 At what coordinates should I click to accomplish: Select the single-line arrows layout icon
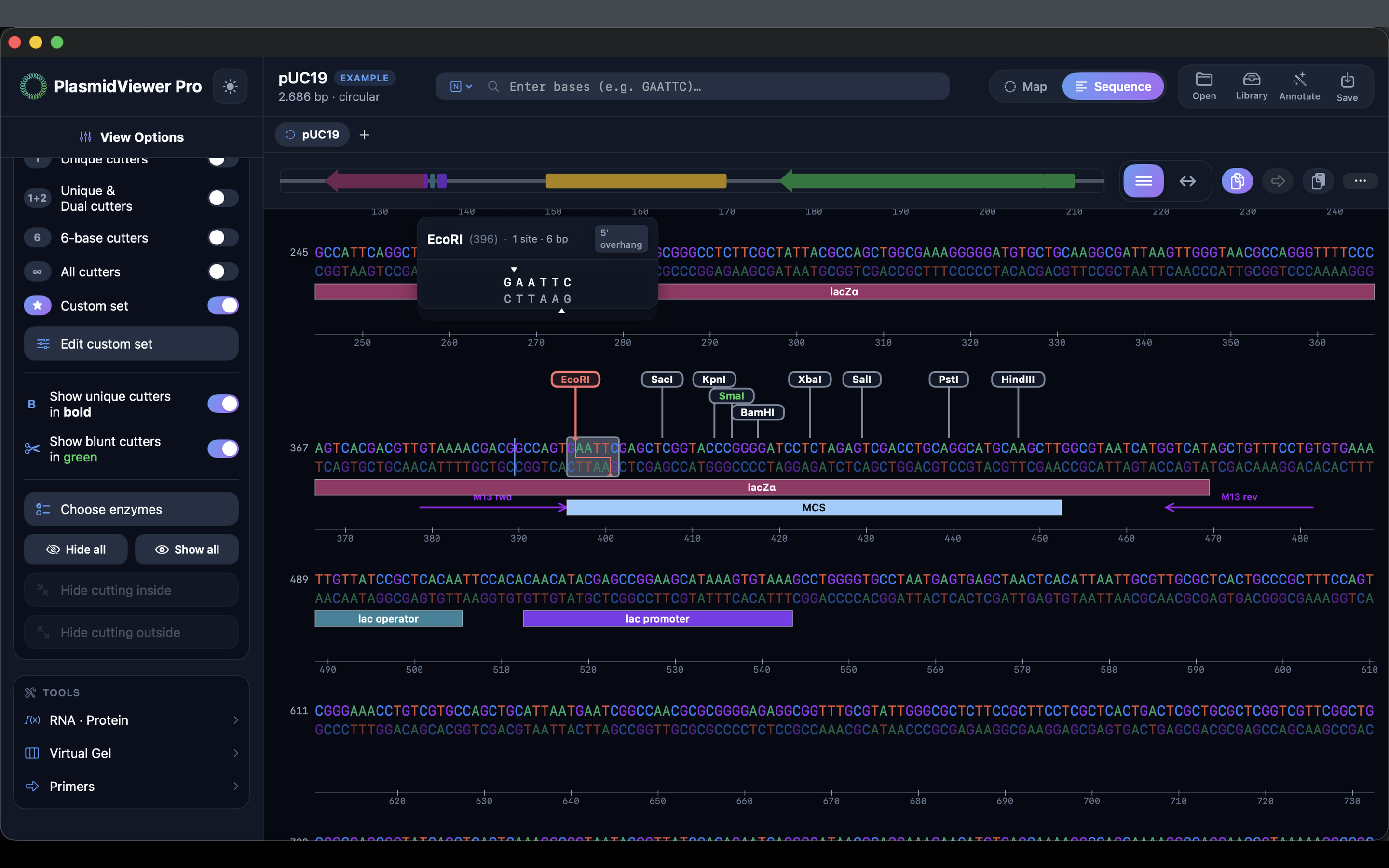point(1187,181)
